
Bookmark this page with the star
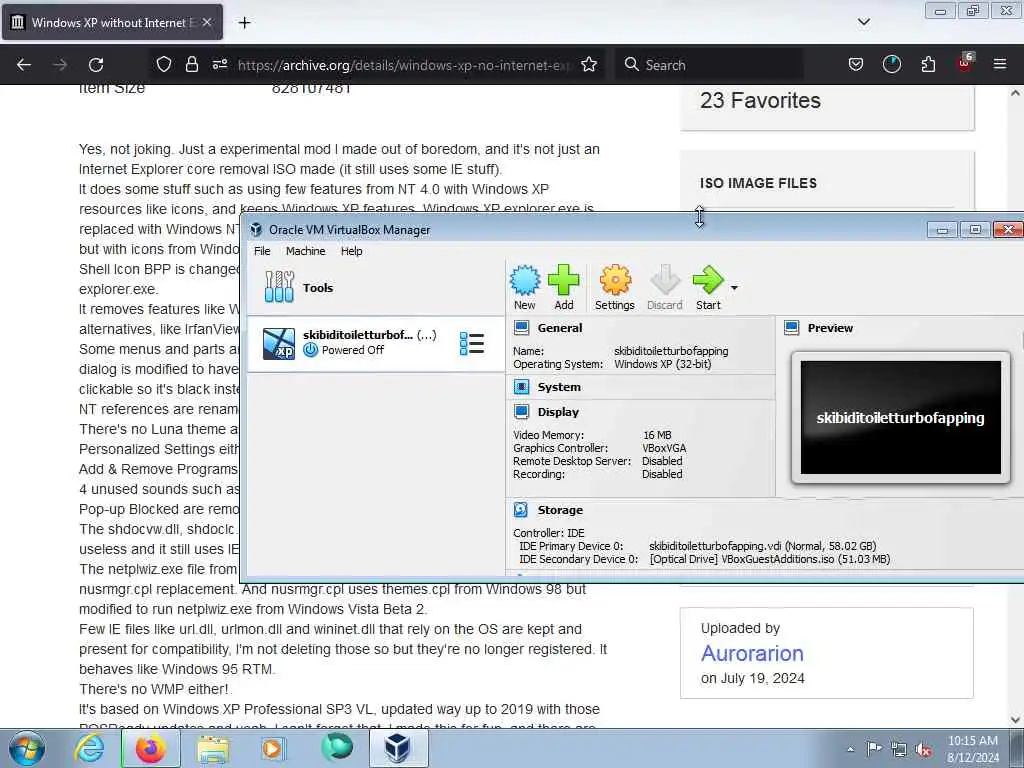[589, 64]
